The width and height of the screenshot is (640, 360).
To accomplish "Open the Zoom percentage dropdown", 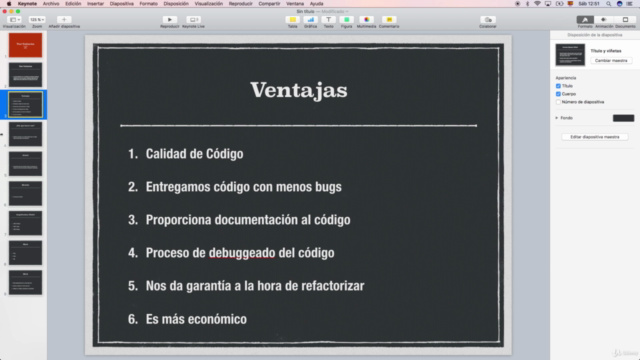I will click(x=37, y=20).
